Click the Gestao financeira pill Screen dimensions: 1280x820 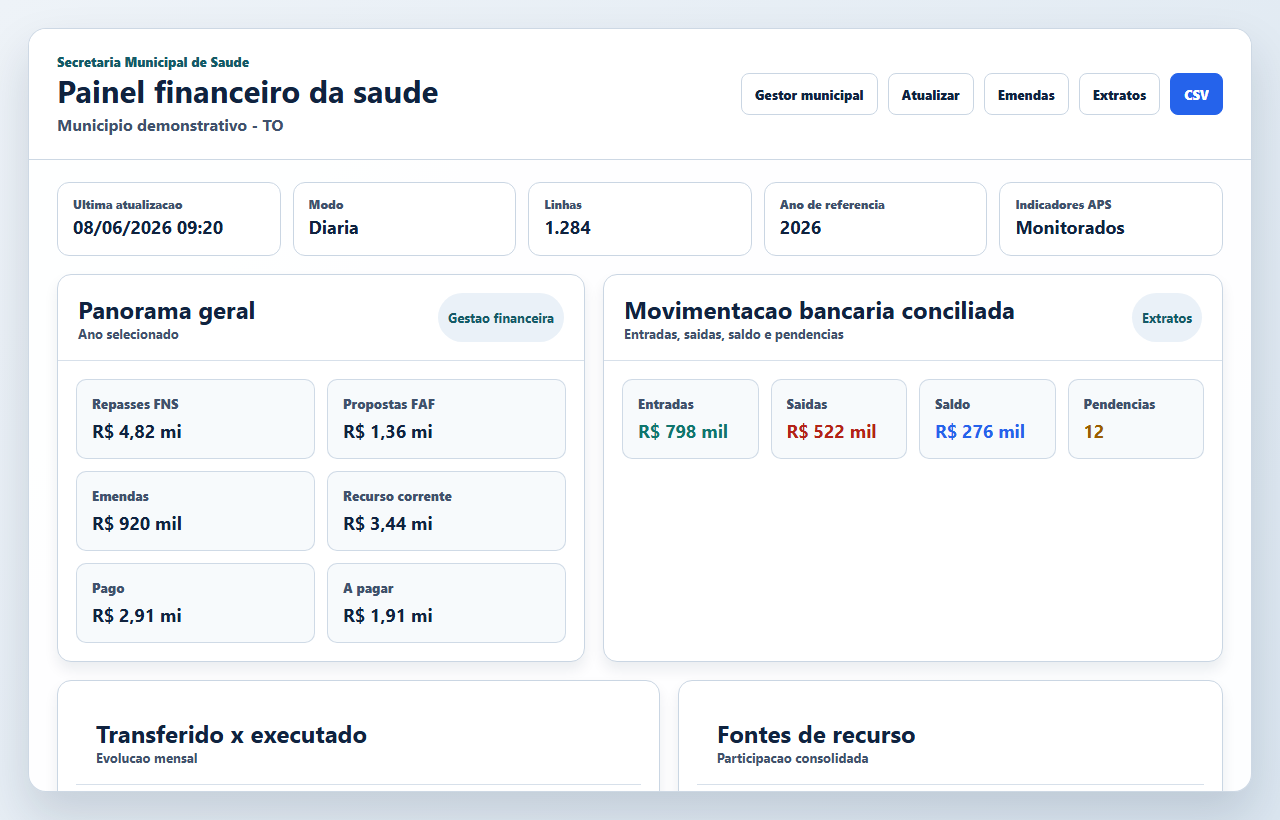pyautogui.click(x=501, y=318)
